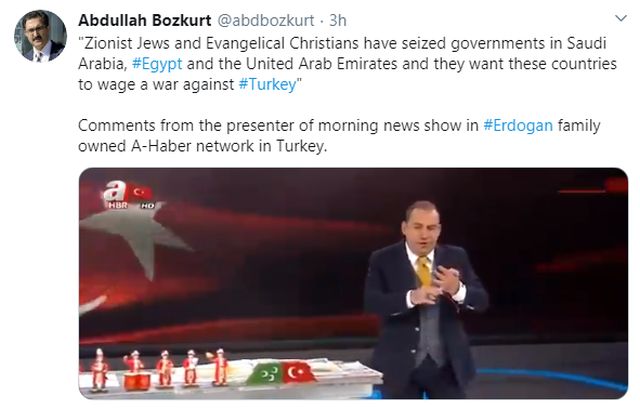Click the tweet text about Zionist Jews
The image size is (640, 409).
tap(347, 64)
